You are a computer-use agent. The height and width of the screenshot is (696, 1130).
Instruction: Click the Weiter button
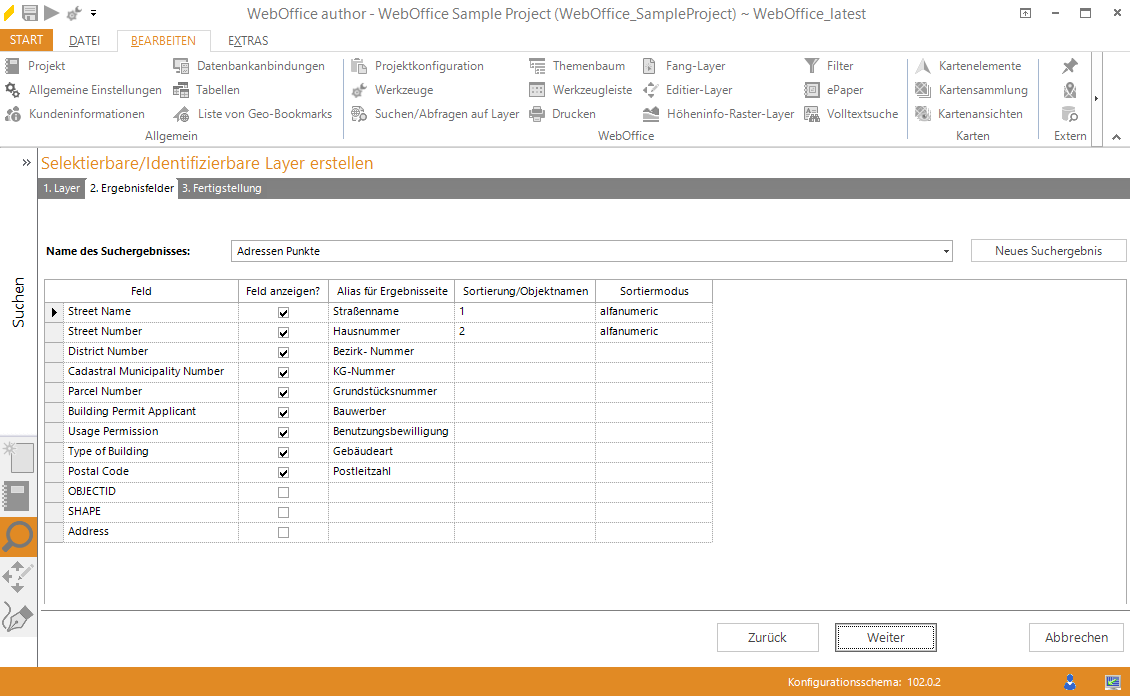tap(885, 637)
